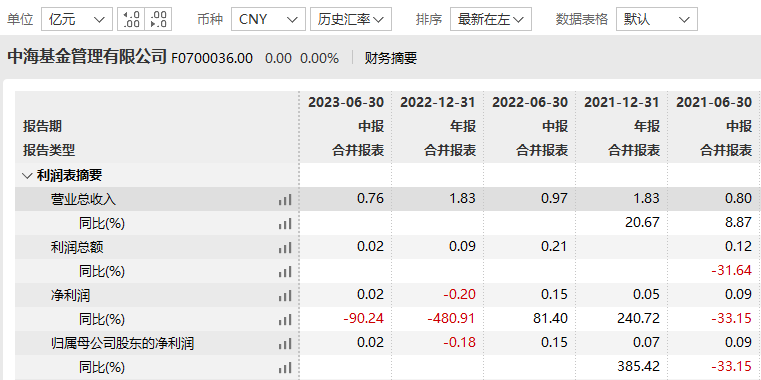Click the 同比 value 81.40
The width and height of the screenshot is (761, 380).
[x=551, y=319]
